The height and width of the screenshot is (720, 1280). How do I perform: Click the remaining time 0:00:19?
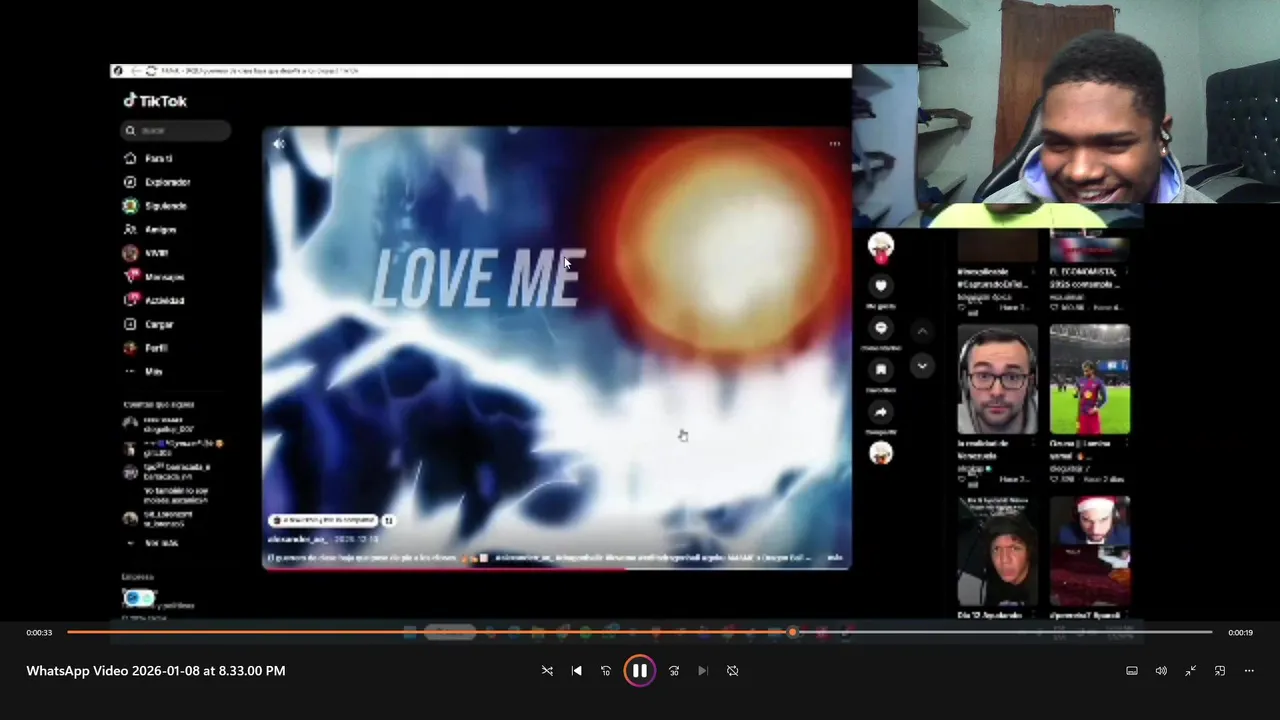pos(1240,633)
